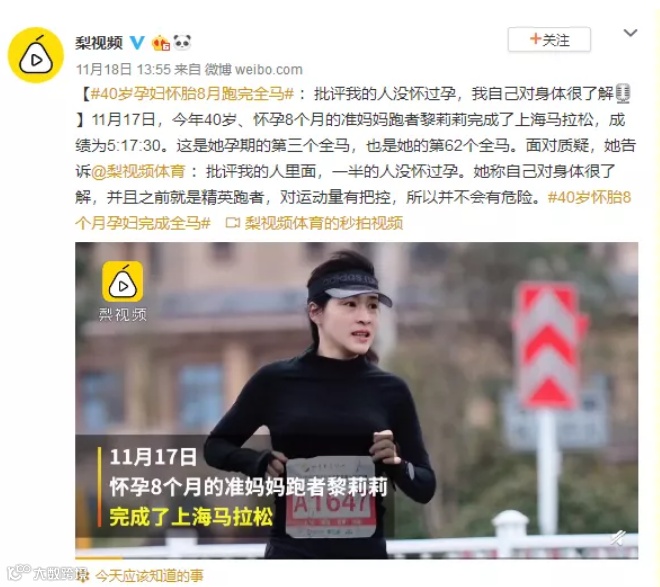The height and width of the screenshot is (587, 660).
Task: Click the panda badge icon
Action: coord(182,42)
